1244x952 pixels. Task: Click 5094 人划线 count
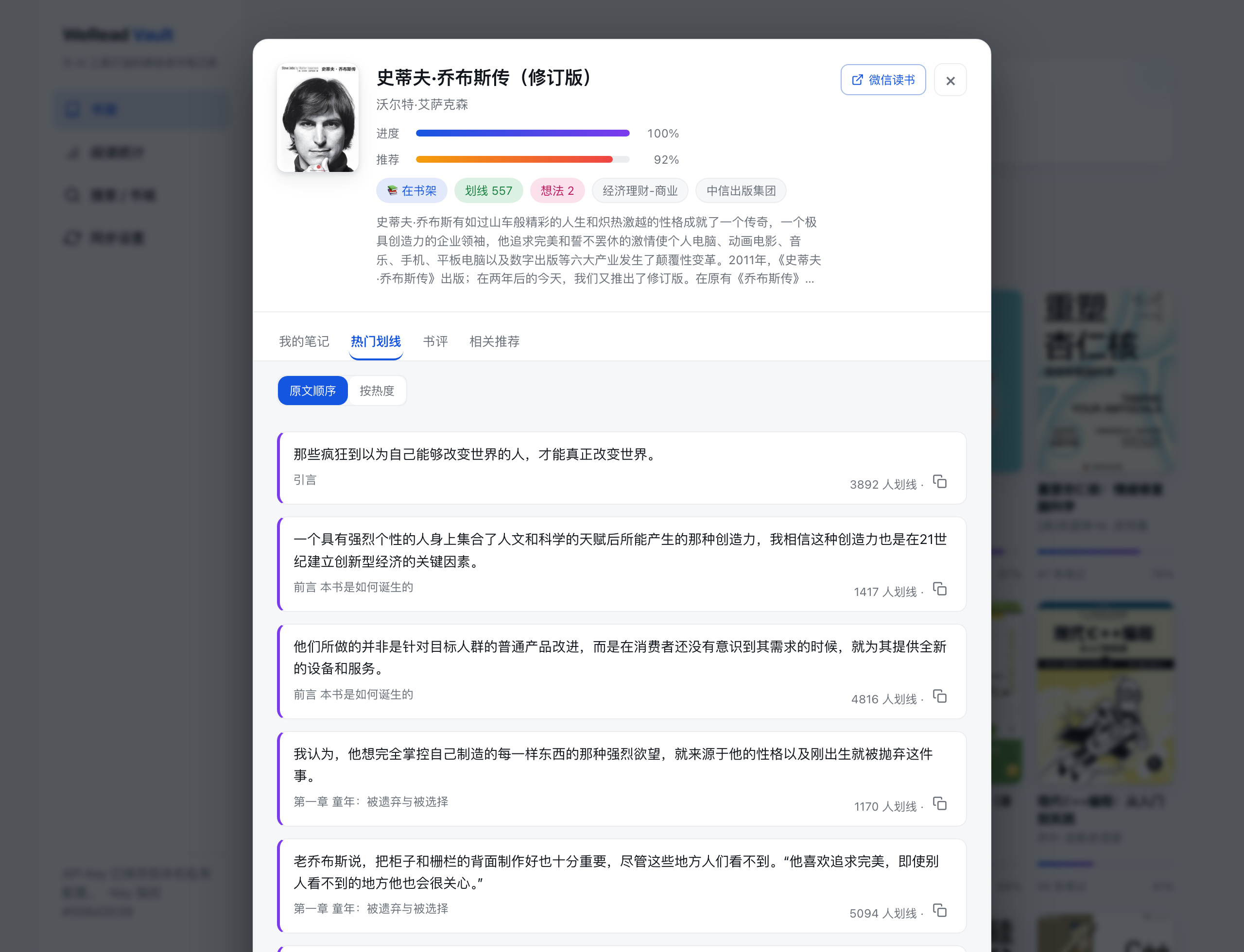(x=883, y=914)
